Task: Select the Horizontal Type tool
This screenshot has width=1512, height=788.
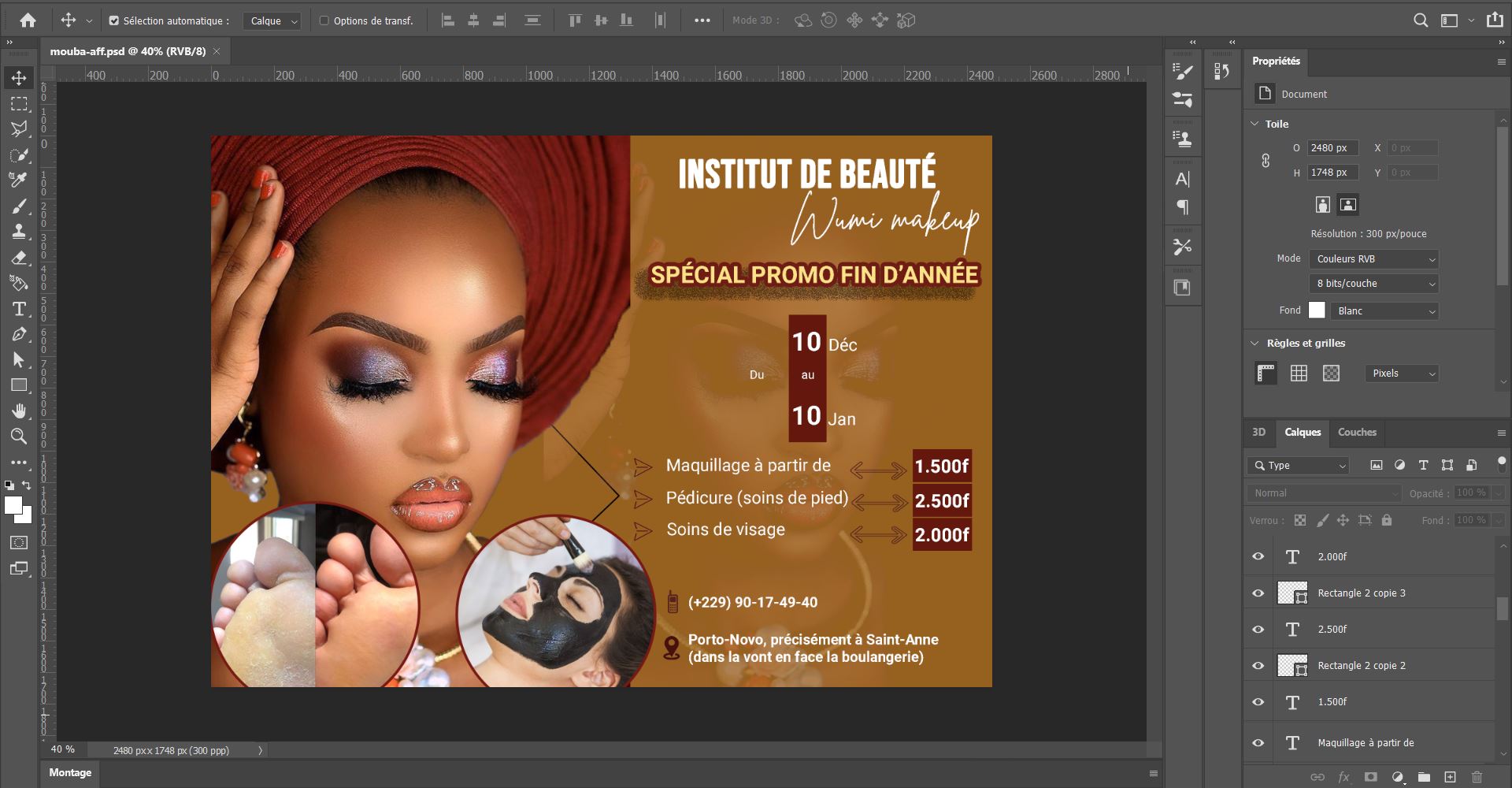Action: click(19, 309)
